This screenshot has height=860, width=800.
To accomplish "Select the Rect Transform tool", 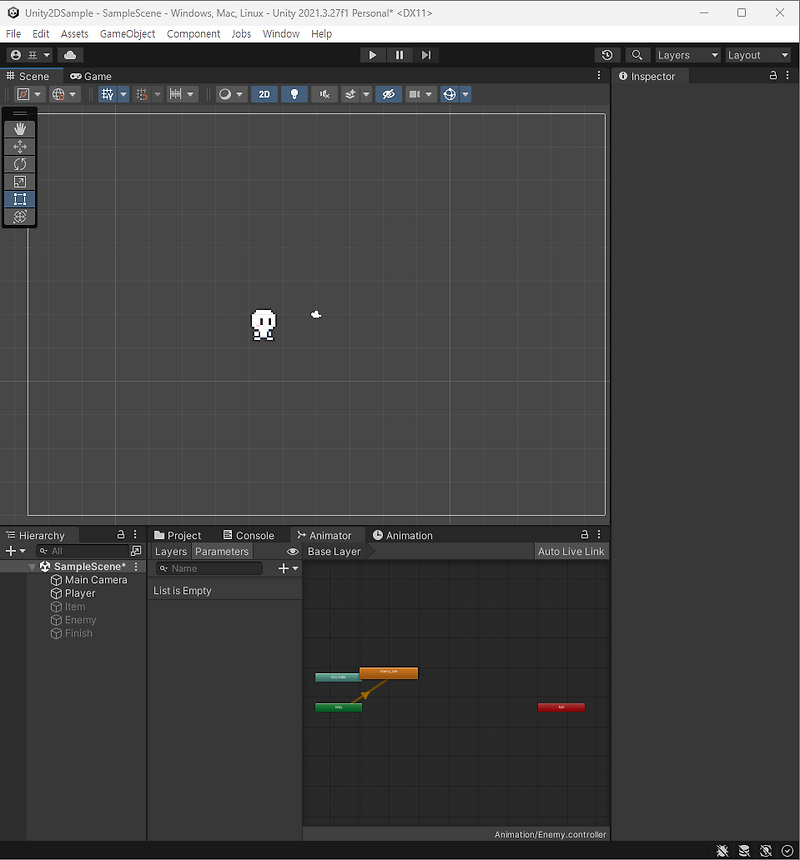I will [x=20, y=199].
